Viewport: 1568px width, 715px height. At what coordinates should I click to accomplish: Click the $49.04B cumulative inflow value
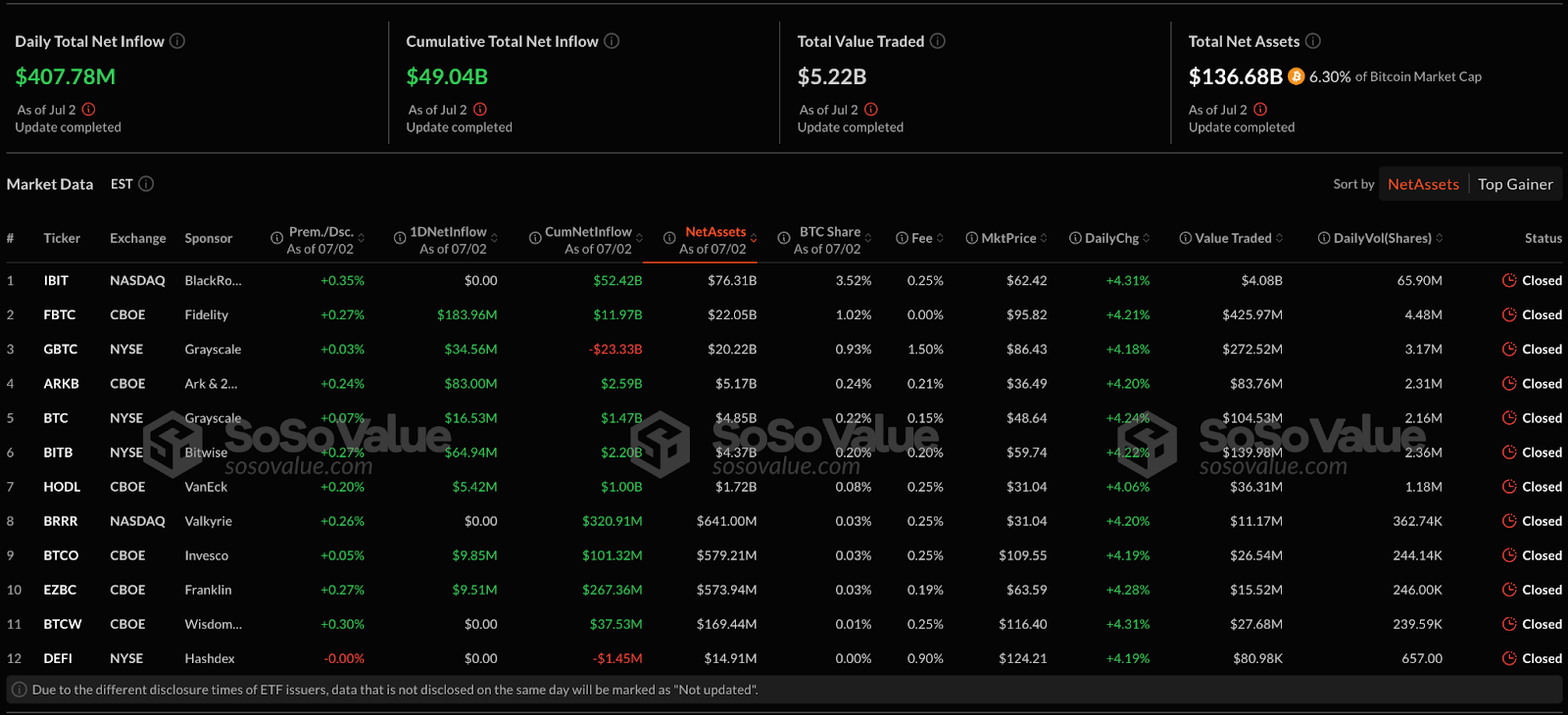pos(447,76)
